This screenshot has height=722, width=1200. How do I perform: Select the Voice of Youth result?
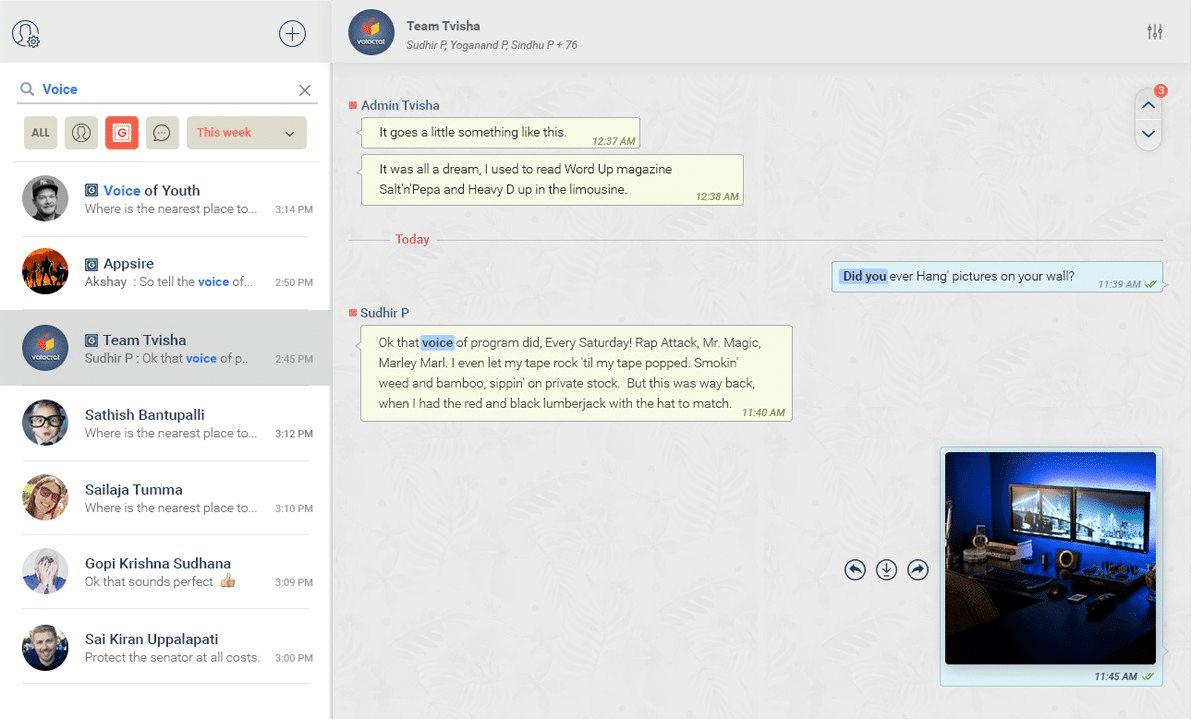click(166, 198)
